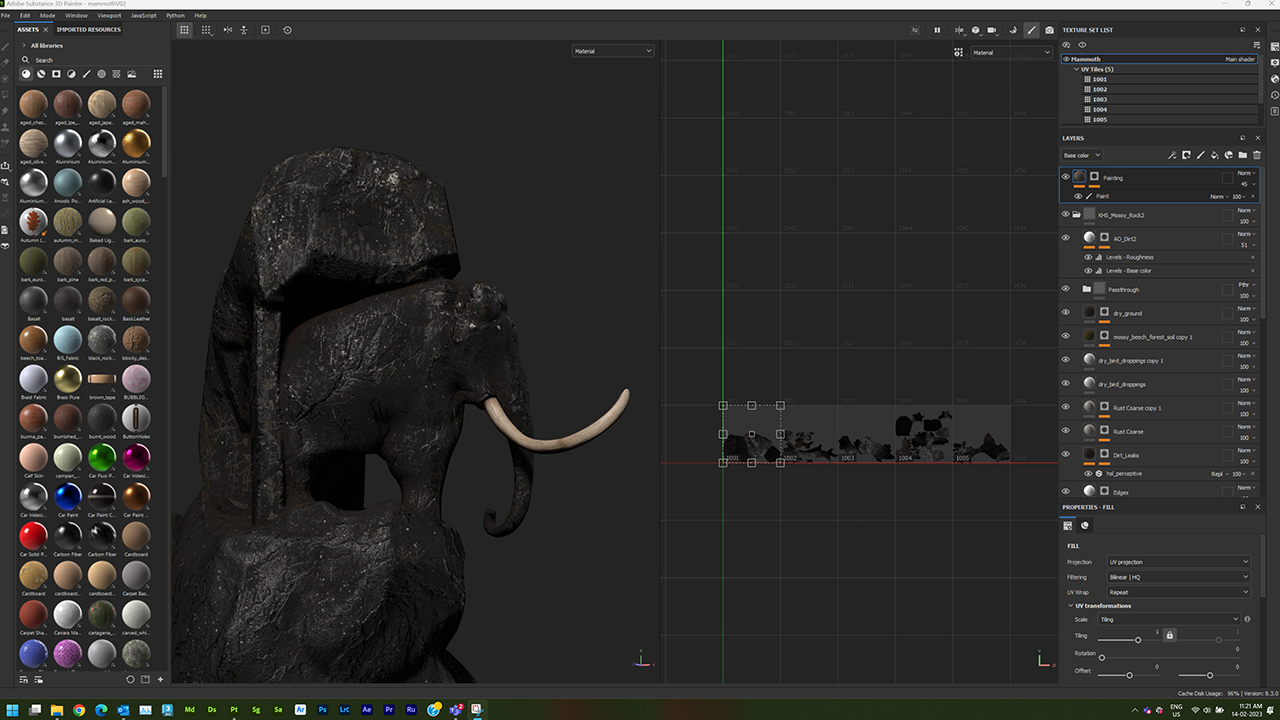1280x720 pixels.
Task: Click the add fill layer icon in Layers panel
Action: [1214, 155]
